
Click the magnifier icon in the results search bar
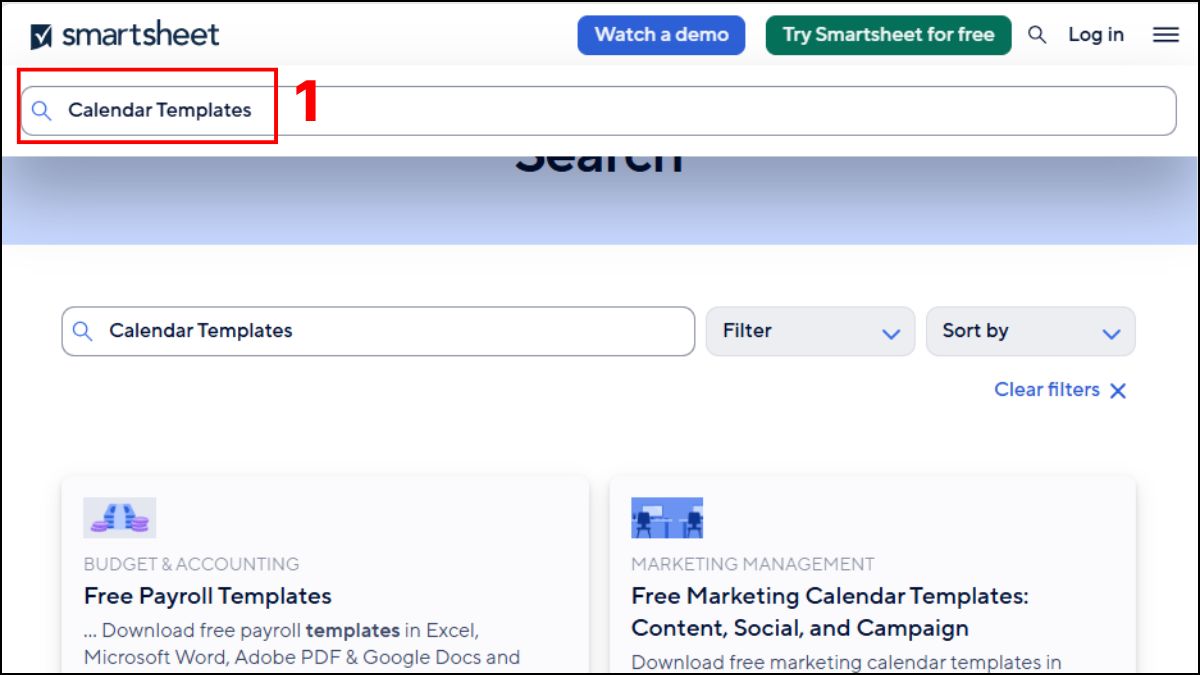(x=84, y=331)
